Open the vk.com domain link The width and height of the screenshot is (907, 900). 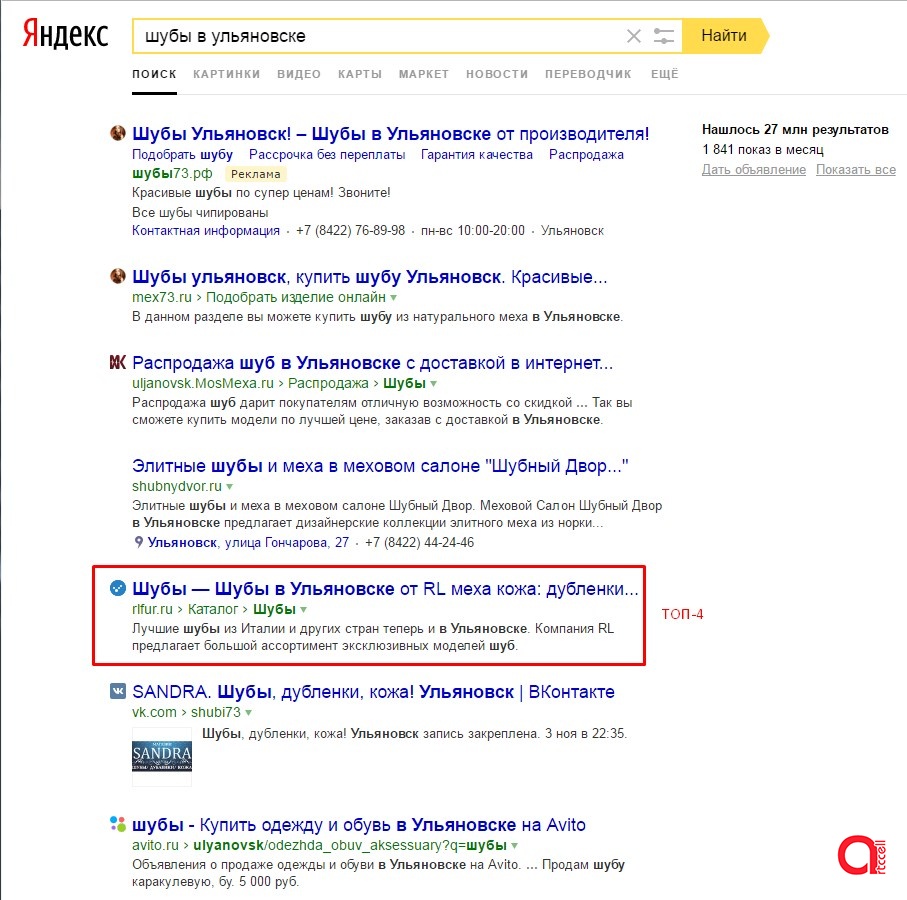tap(154, 712)
